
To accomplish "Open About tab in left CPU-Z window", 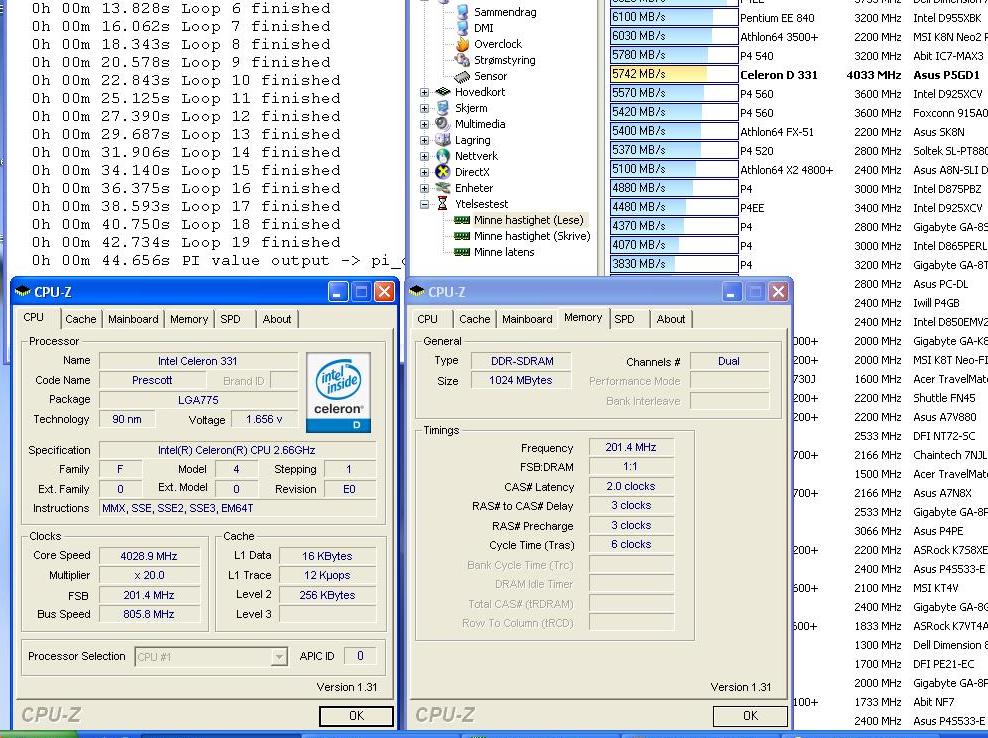I will [277, 319].
